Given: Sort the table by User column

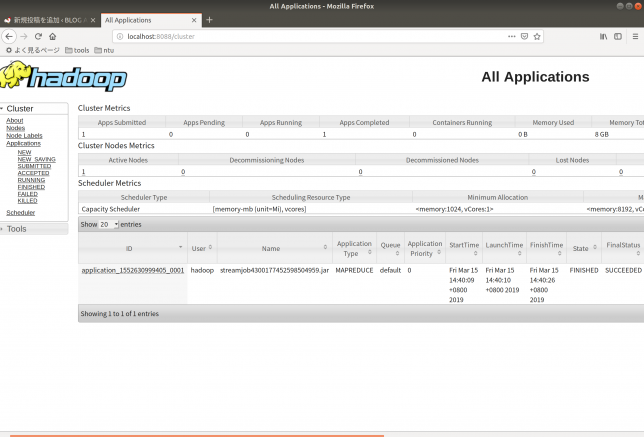Looking at the screenshot, I should 198,247.
